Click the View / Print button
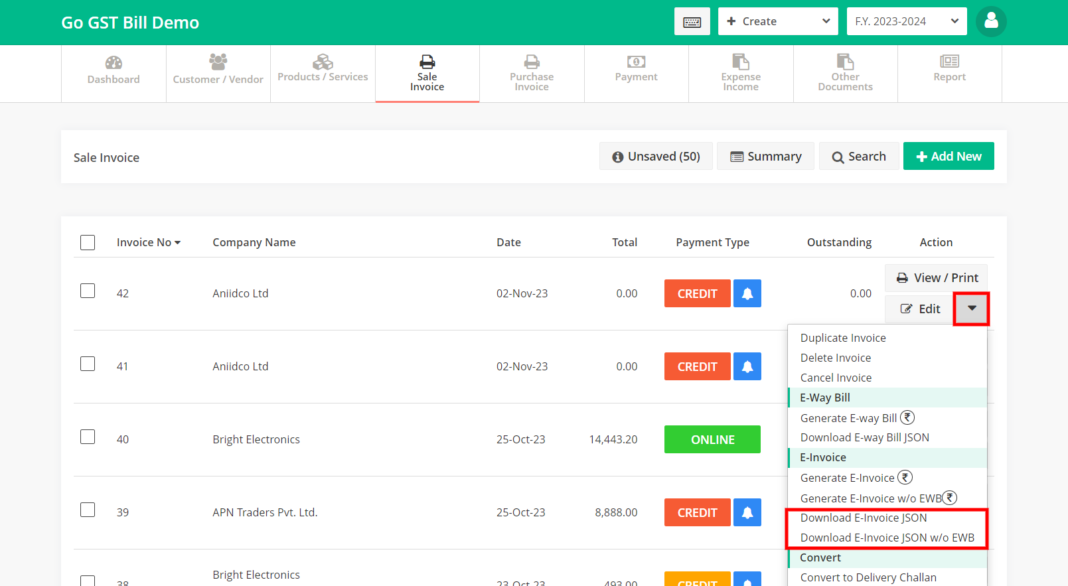The height and width of the screenshot is (586, 1068). click(937, 278)
